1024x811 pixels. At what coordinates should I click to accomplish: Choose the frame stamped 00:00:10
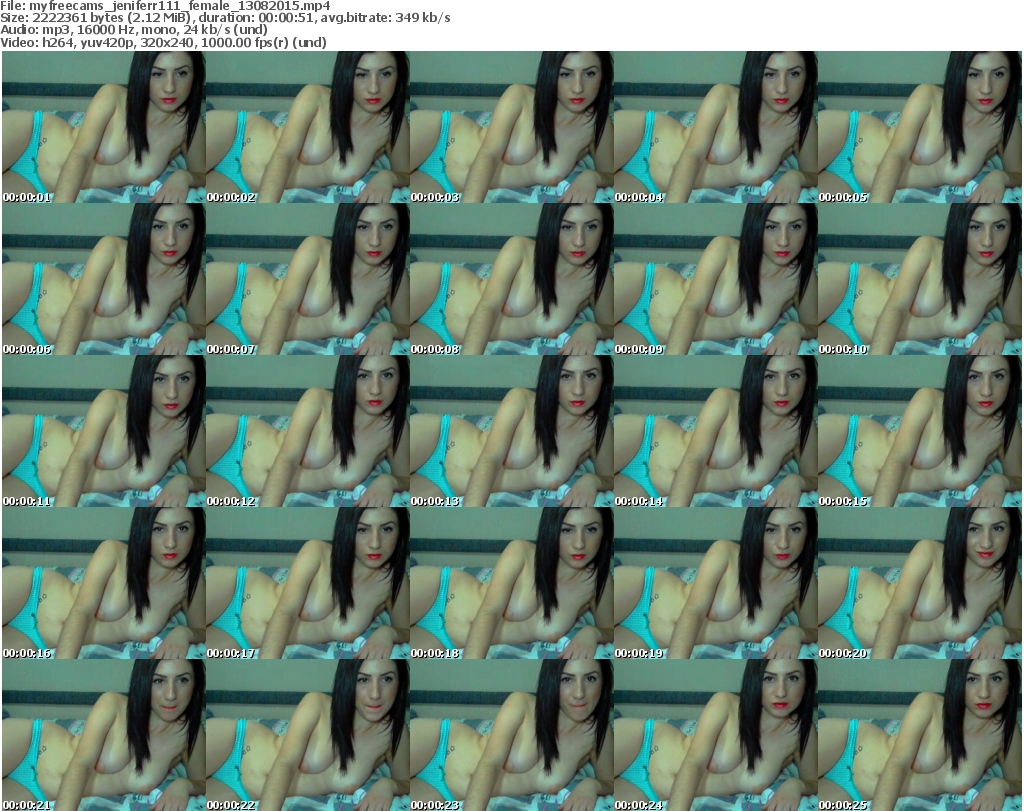[x=919, y=279]
